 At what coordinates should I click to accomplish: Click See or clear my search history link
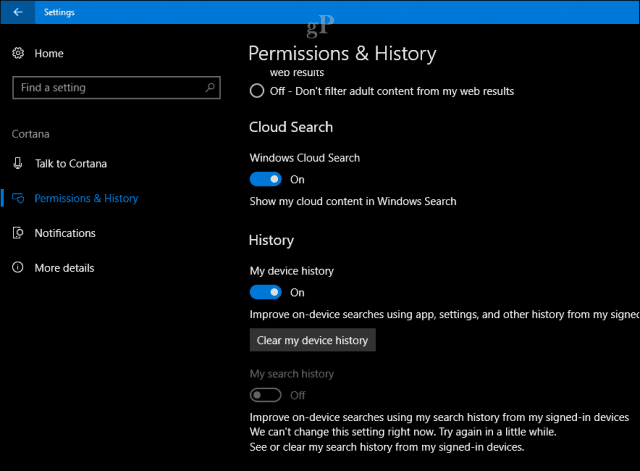pyautogui.click(x=387, y=447)
